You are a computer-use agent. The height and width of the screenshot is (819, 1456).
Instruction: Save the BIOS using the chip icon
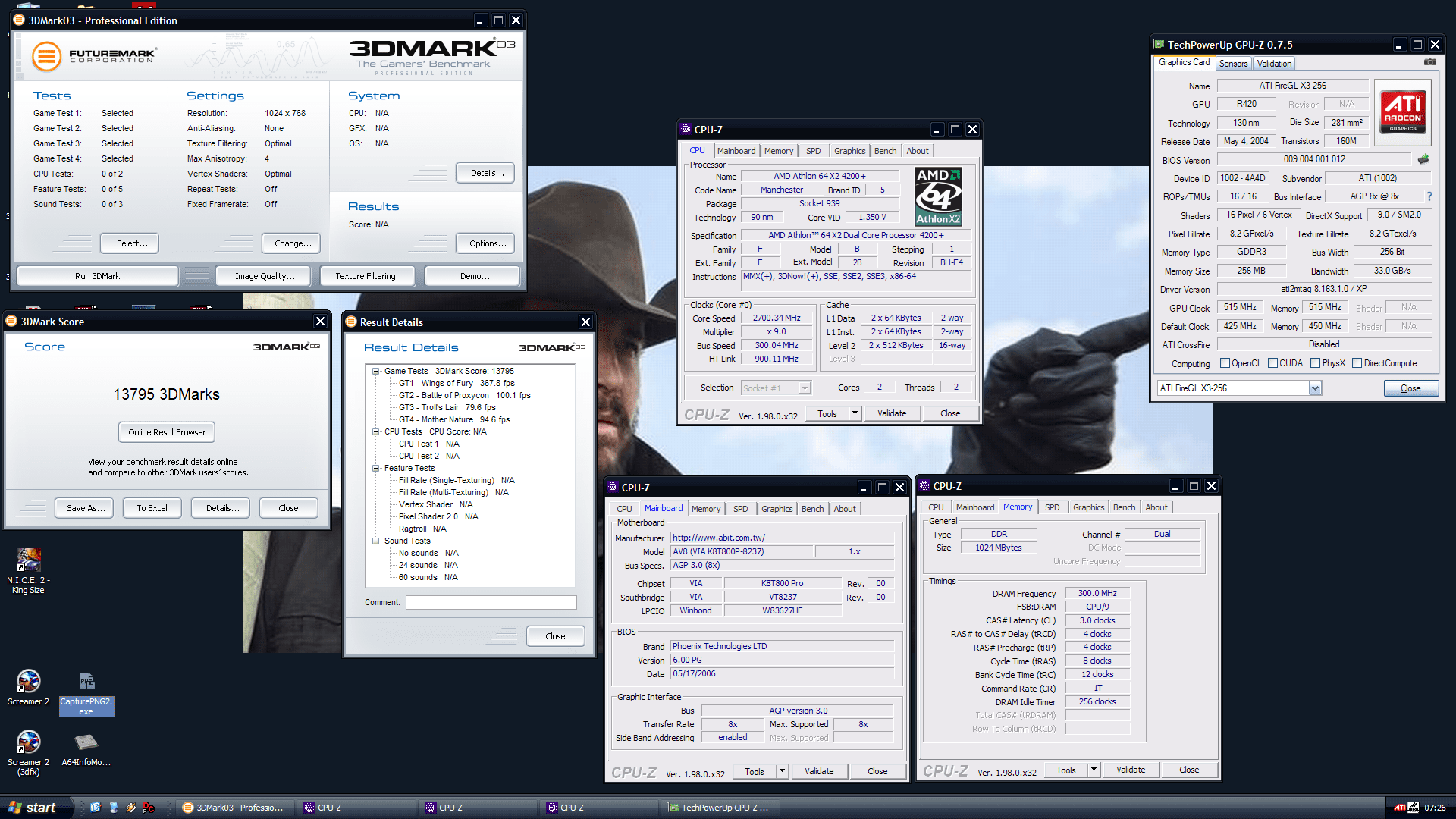[x=1423, y=159]
